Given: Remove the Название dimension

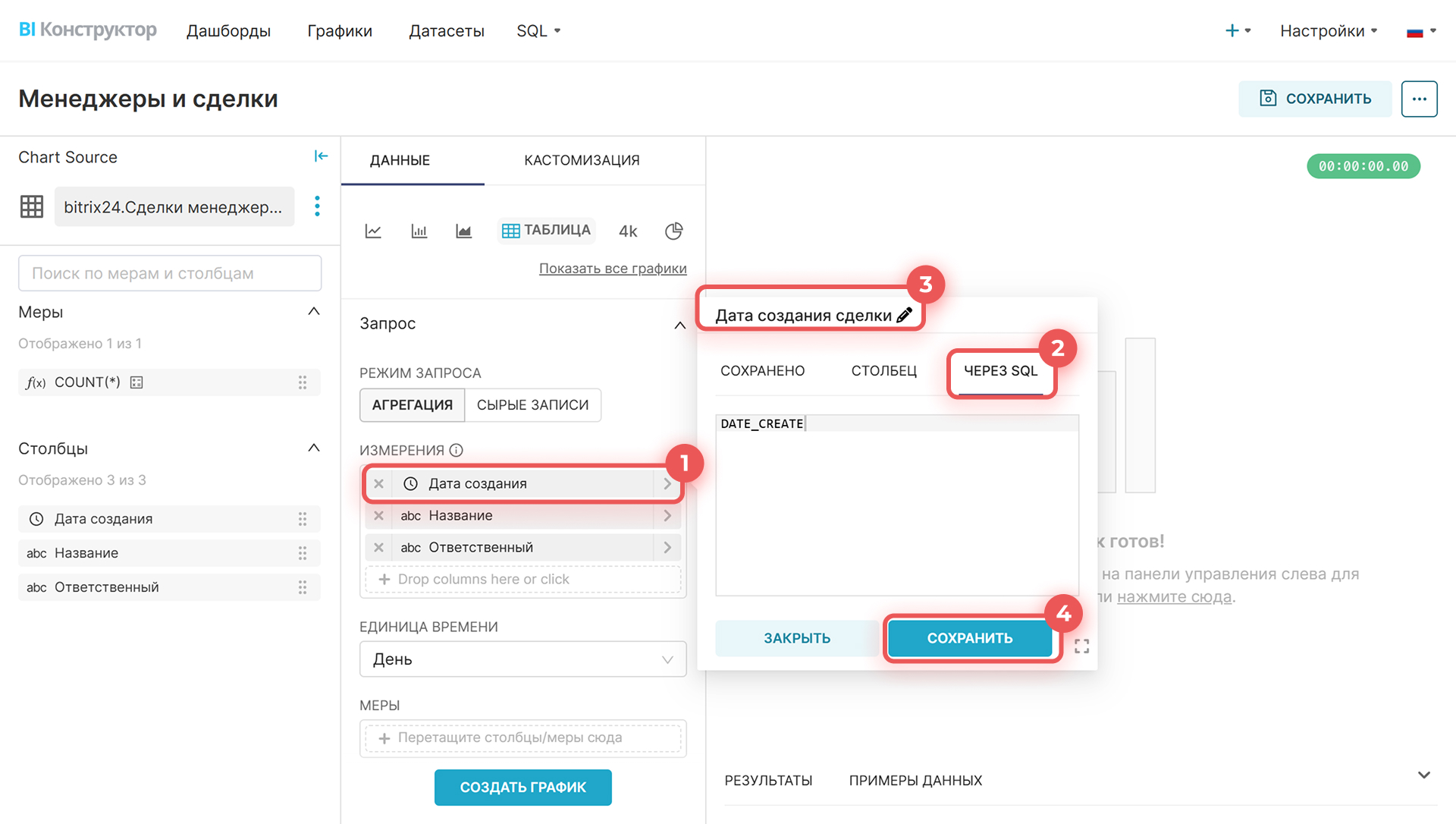Looking at the screenshot, I should (x=378, y=516).
